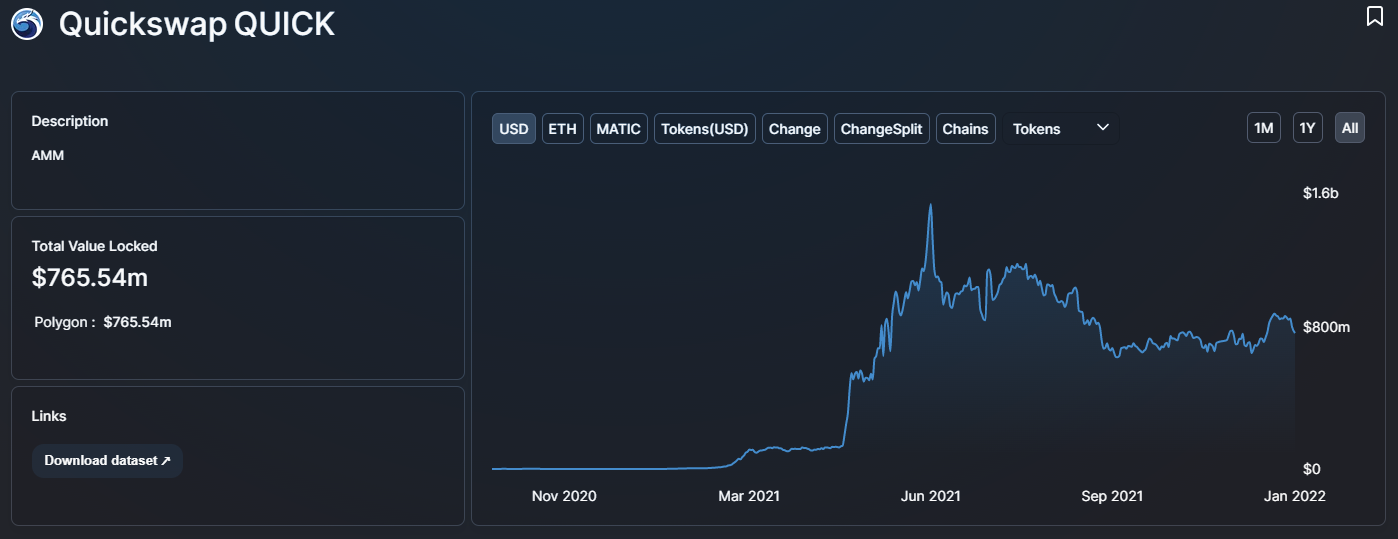The width and height of the screenshot is (1398, 539).
Task: Click the Quickswap QUICK title
Action: click(x=197, y=24)
